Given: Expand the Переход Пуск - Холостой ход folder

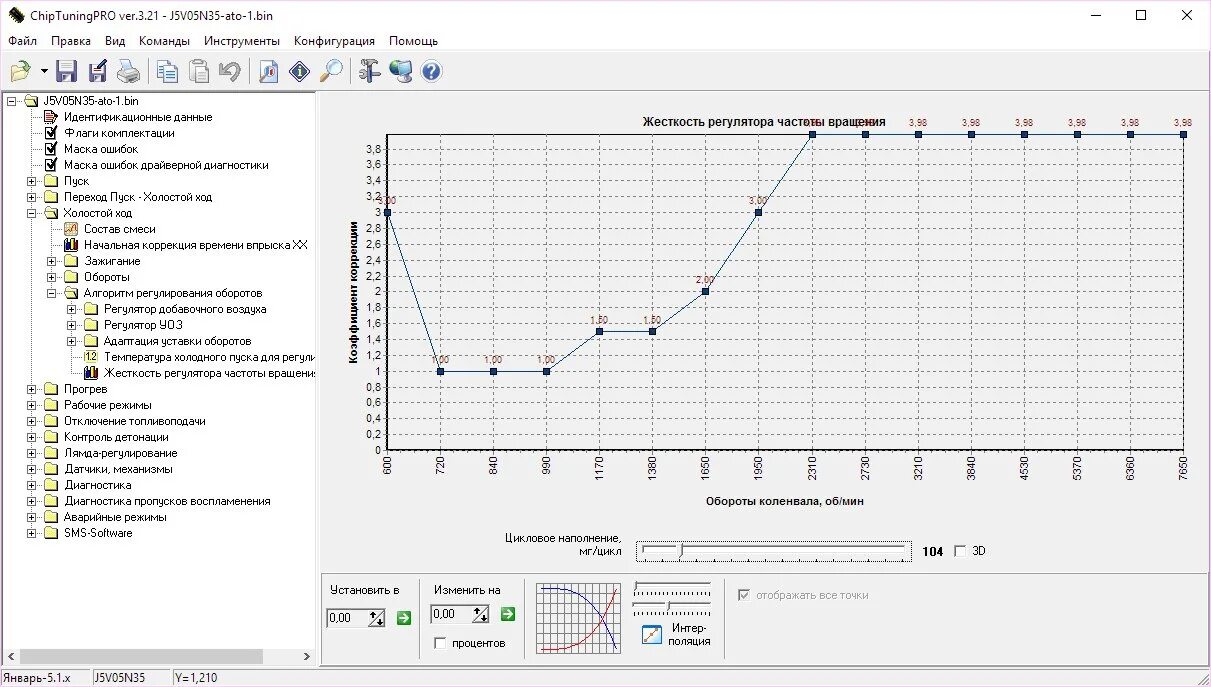Looking at the screenshot, I should pyautogui.click(x=32, y=197).
